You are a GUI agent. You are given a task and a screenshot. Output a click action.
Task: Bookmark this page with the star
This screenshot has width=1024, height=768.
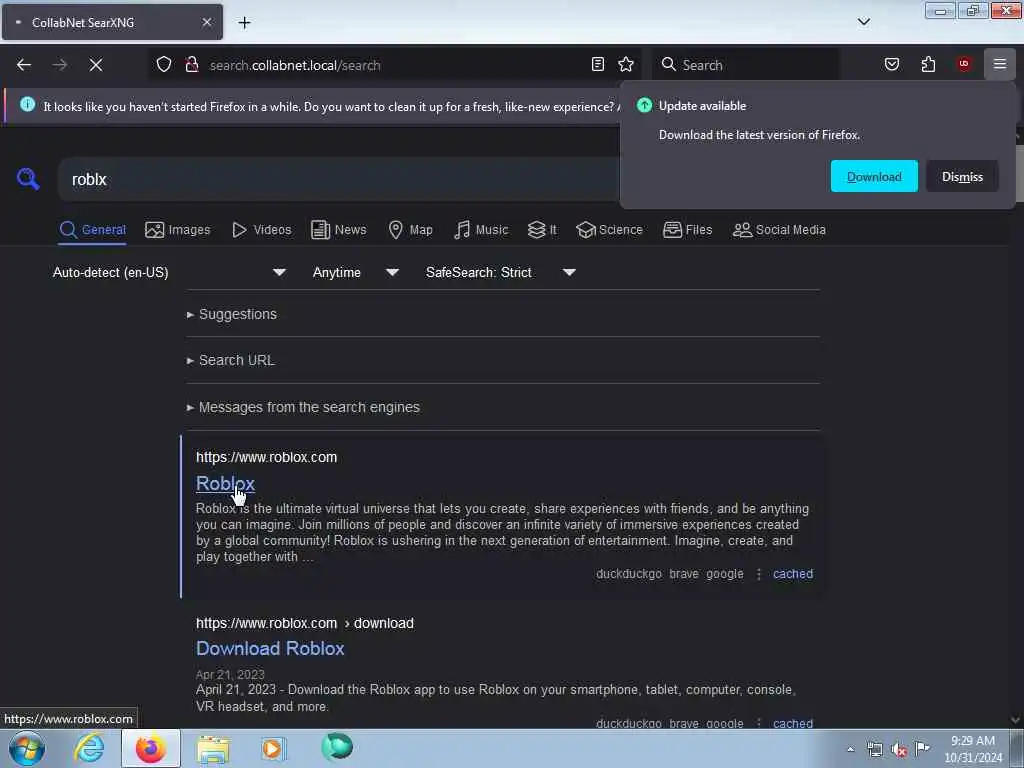[626, 64]
